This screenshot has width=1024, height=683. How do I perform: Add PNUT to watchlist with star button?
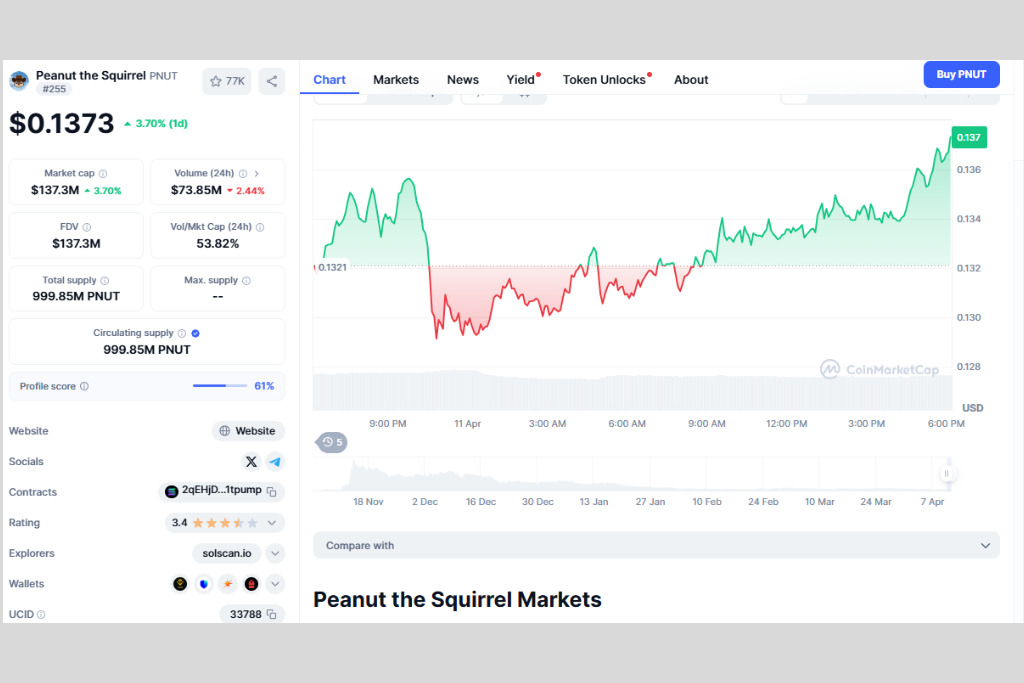point(227,82)
